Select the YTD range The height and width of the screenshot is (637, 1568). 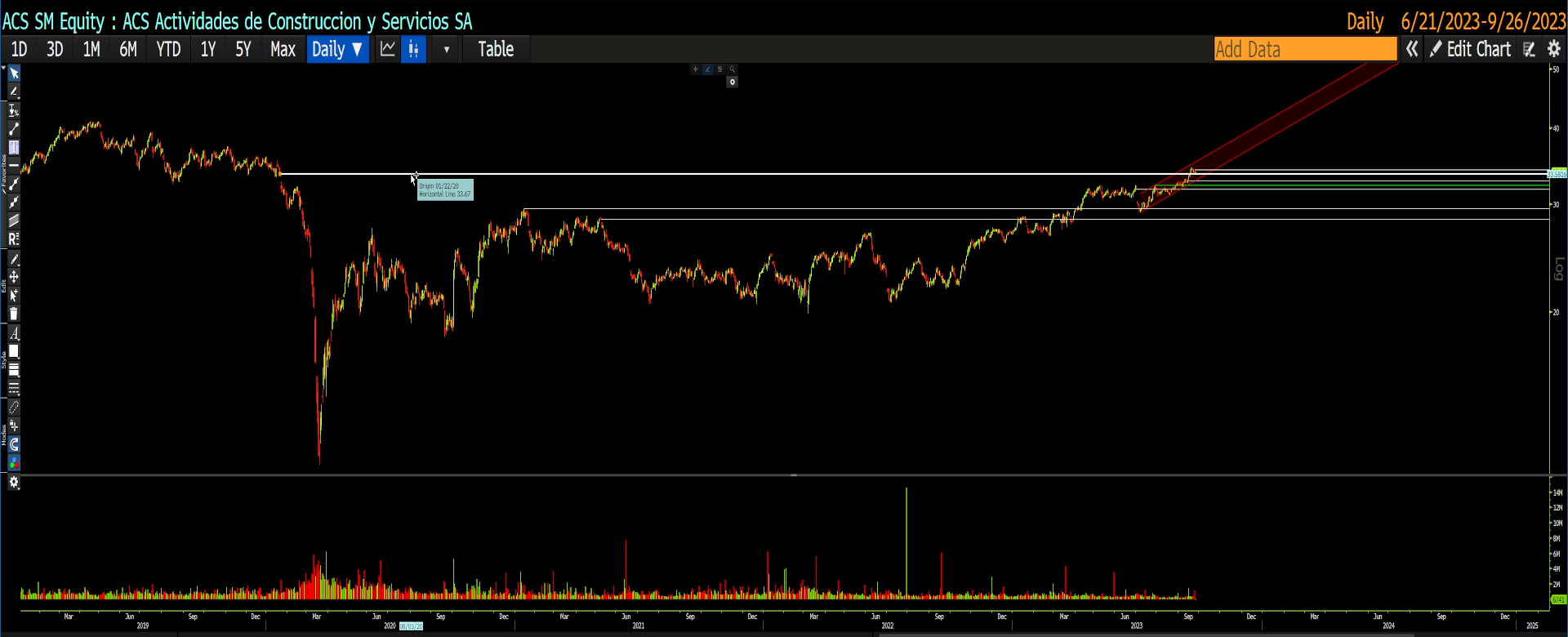[168, 49]
